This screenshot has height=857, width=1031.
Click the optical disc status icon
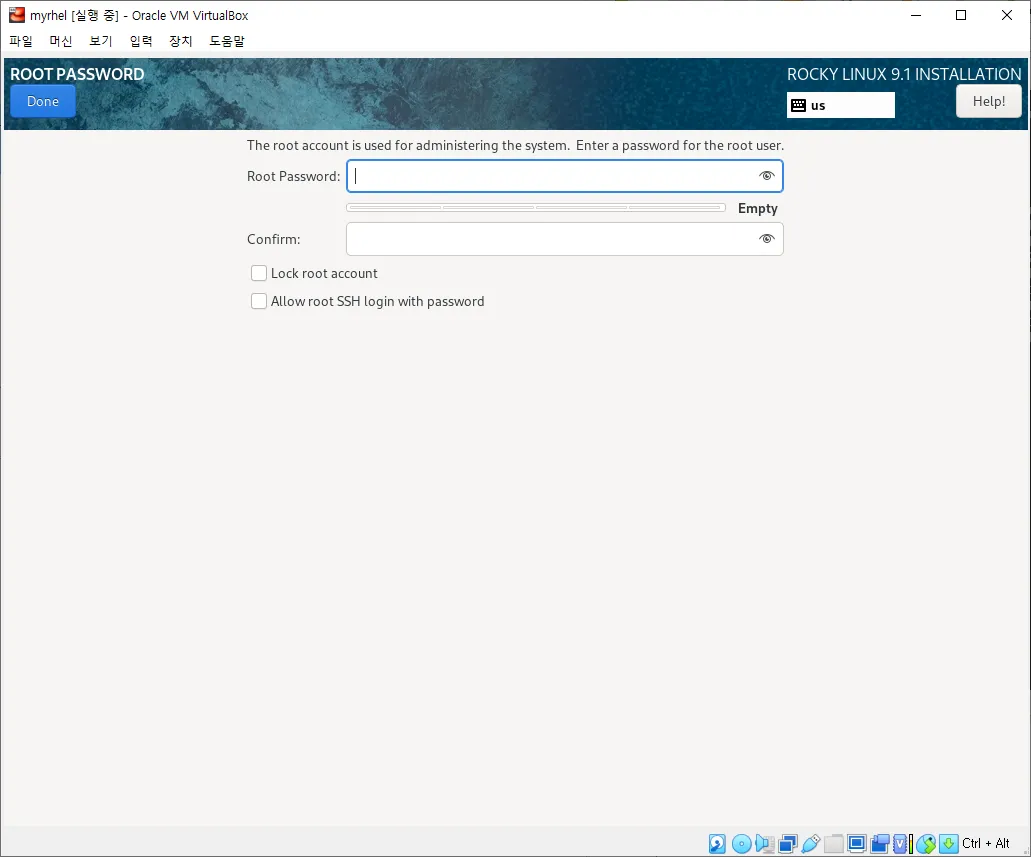(742, 843)
